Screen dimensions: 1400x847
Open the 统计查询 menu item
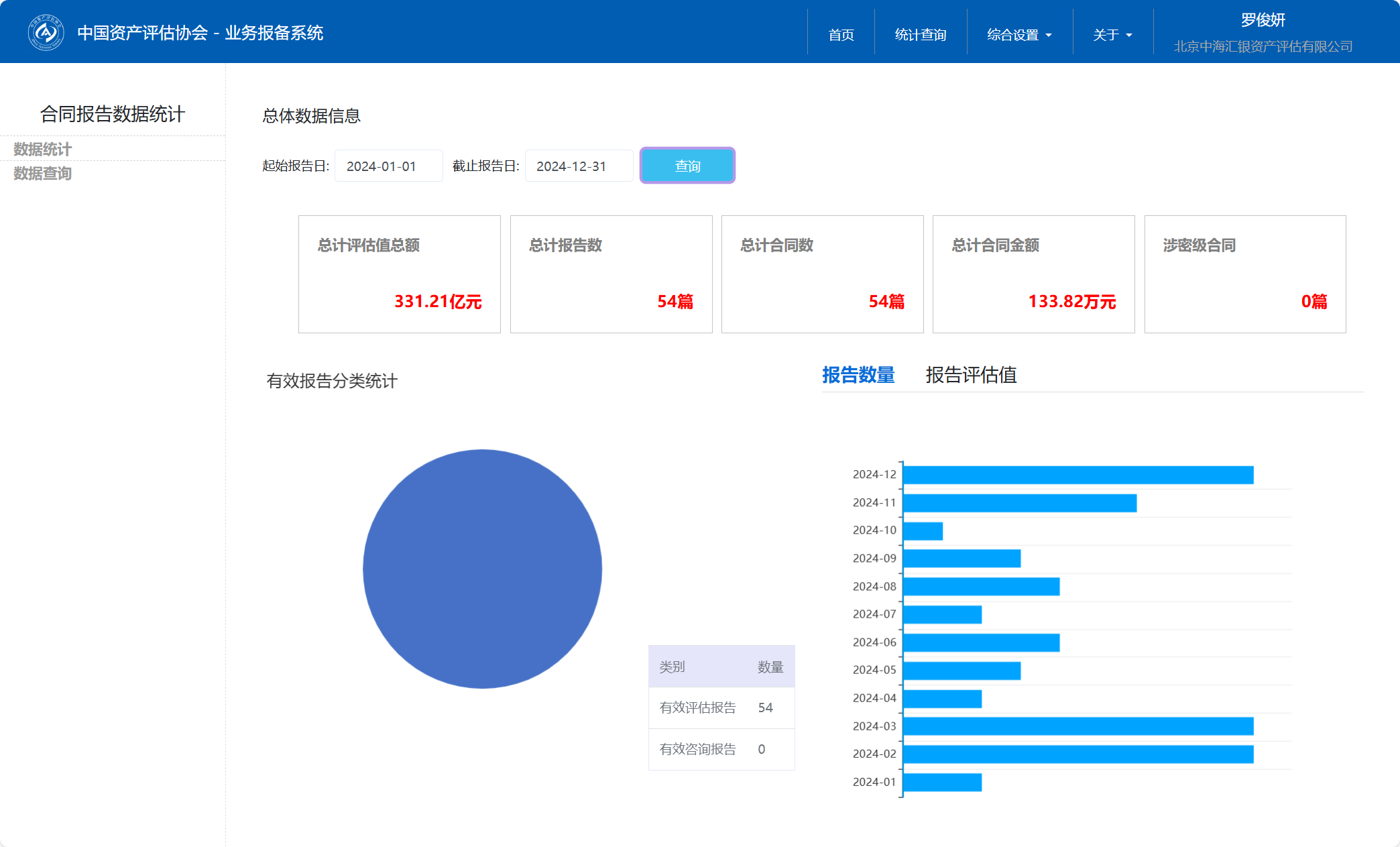coord(920,35)
